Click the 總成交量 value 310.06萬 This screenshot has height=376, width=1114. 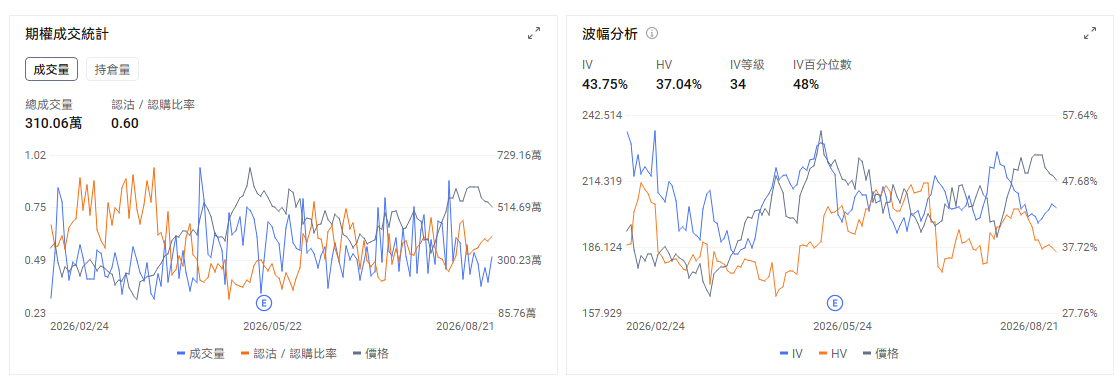coord(53,123)
